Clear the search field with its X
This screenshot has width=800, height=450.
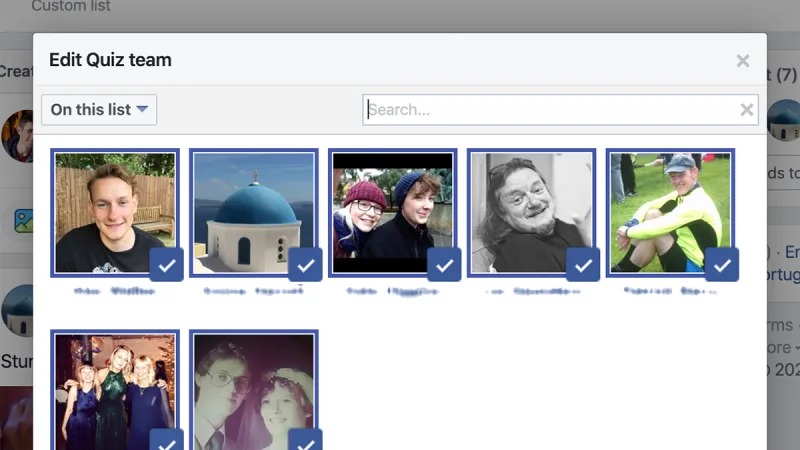[746, 110]
